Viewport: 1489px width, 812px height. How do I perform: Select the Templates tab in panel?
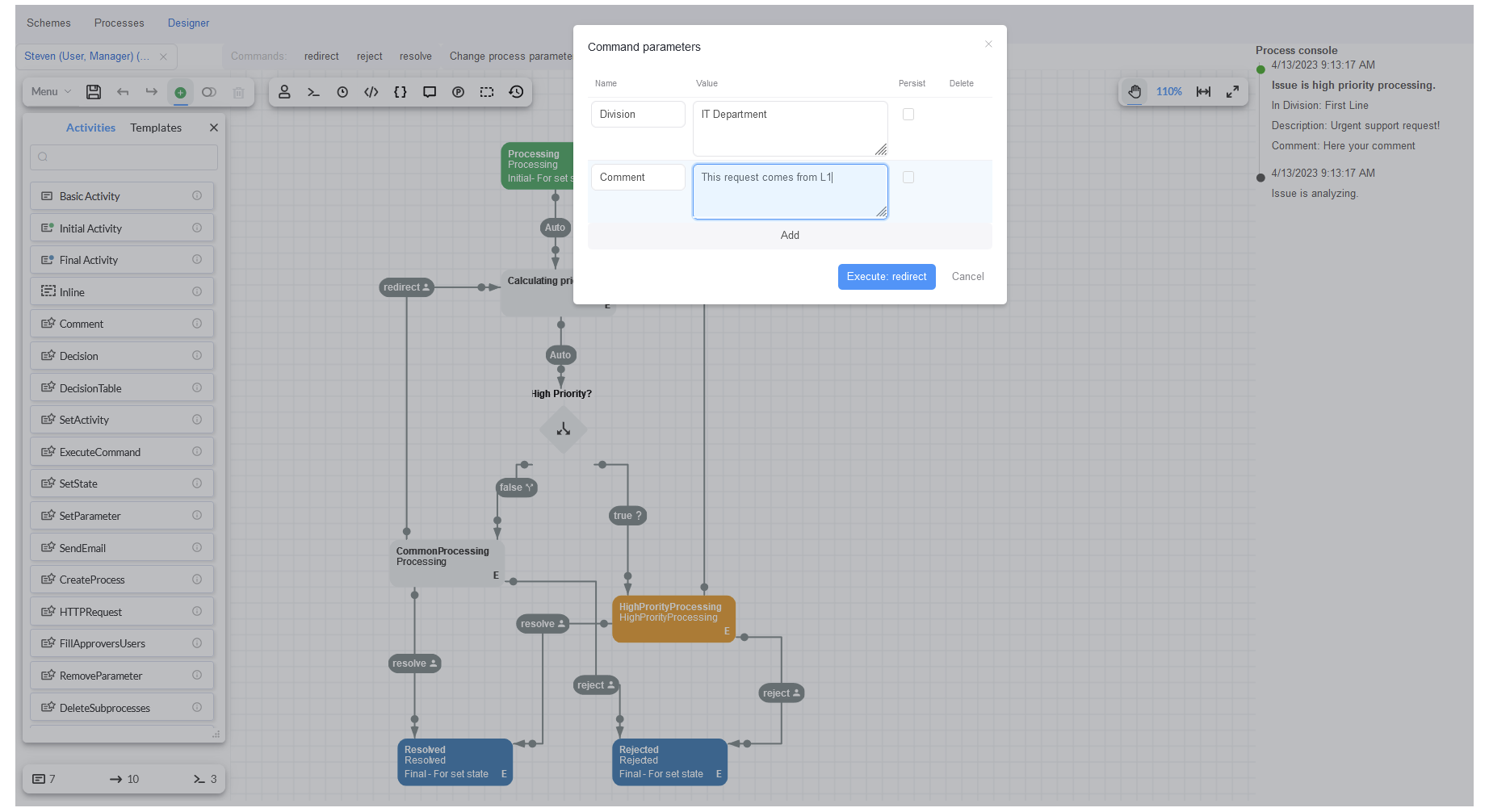[156, 128]
